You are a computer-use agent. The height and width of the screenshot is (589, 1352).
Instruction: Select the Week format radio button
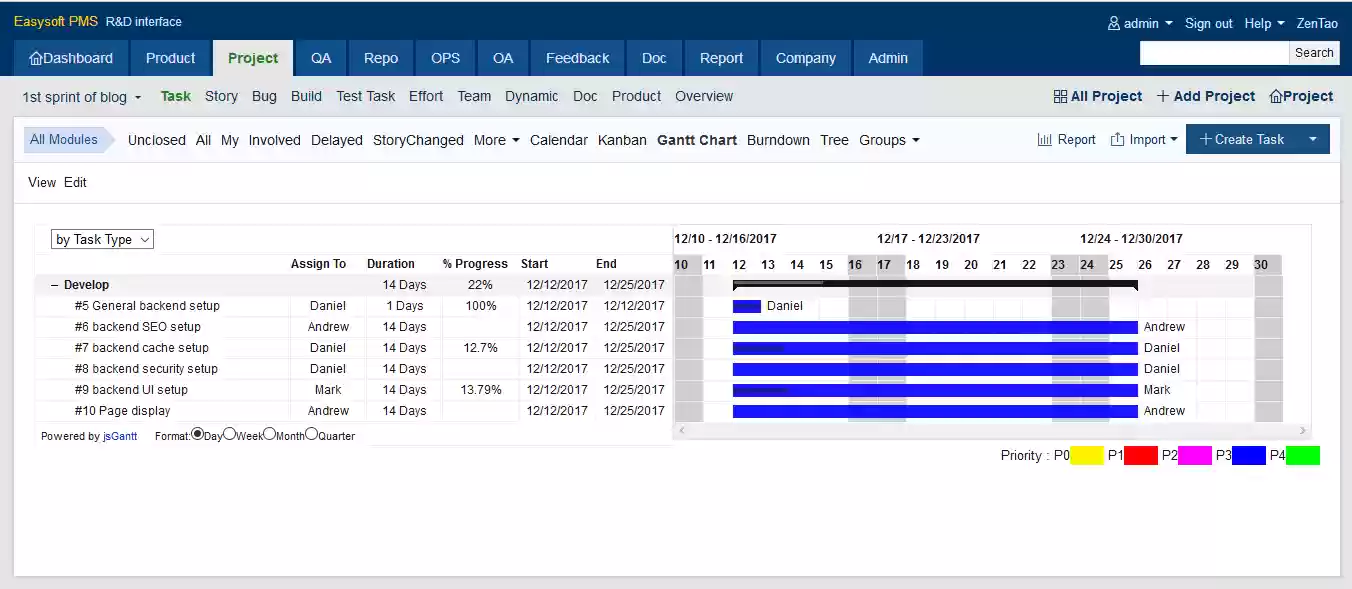pyautogui.click(x=230, y=434)
